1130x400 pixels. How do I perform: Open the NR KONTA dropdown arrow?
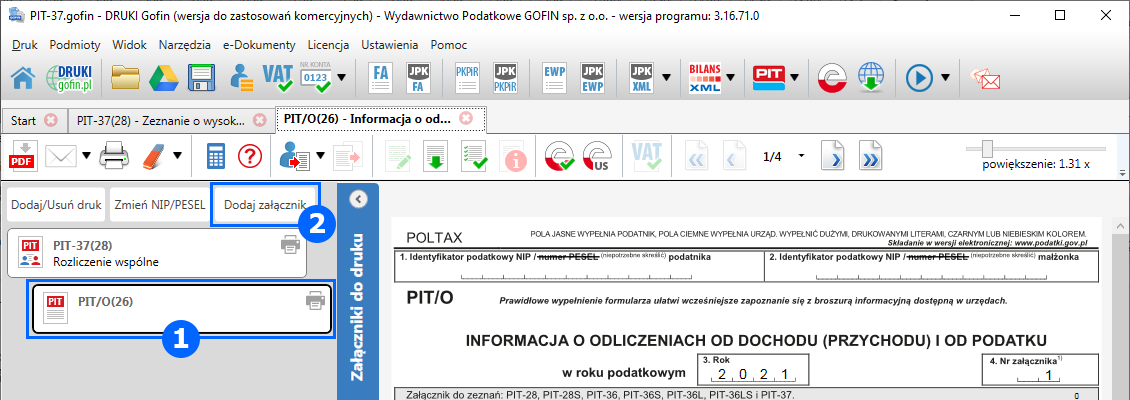tap(342, 76)
